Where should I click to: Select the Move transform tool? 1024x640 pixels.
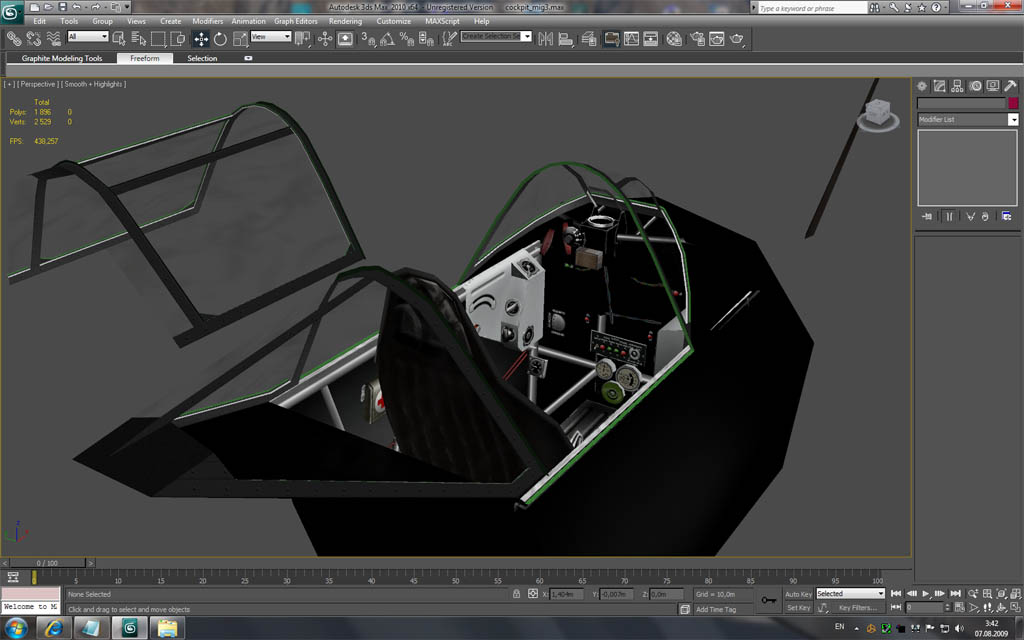click(200, 39)
